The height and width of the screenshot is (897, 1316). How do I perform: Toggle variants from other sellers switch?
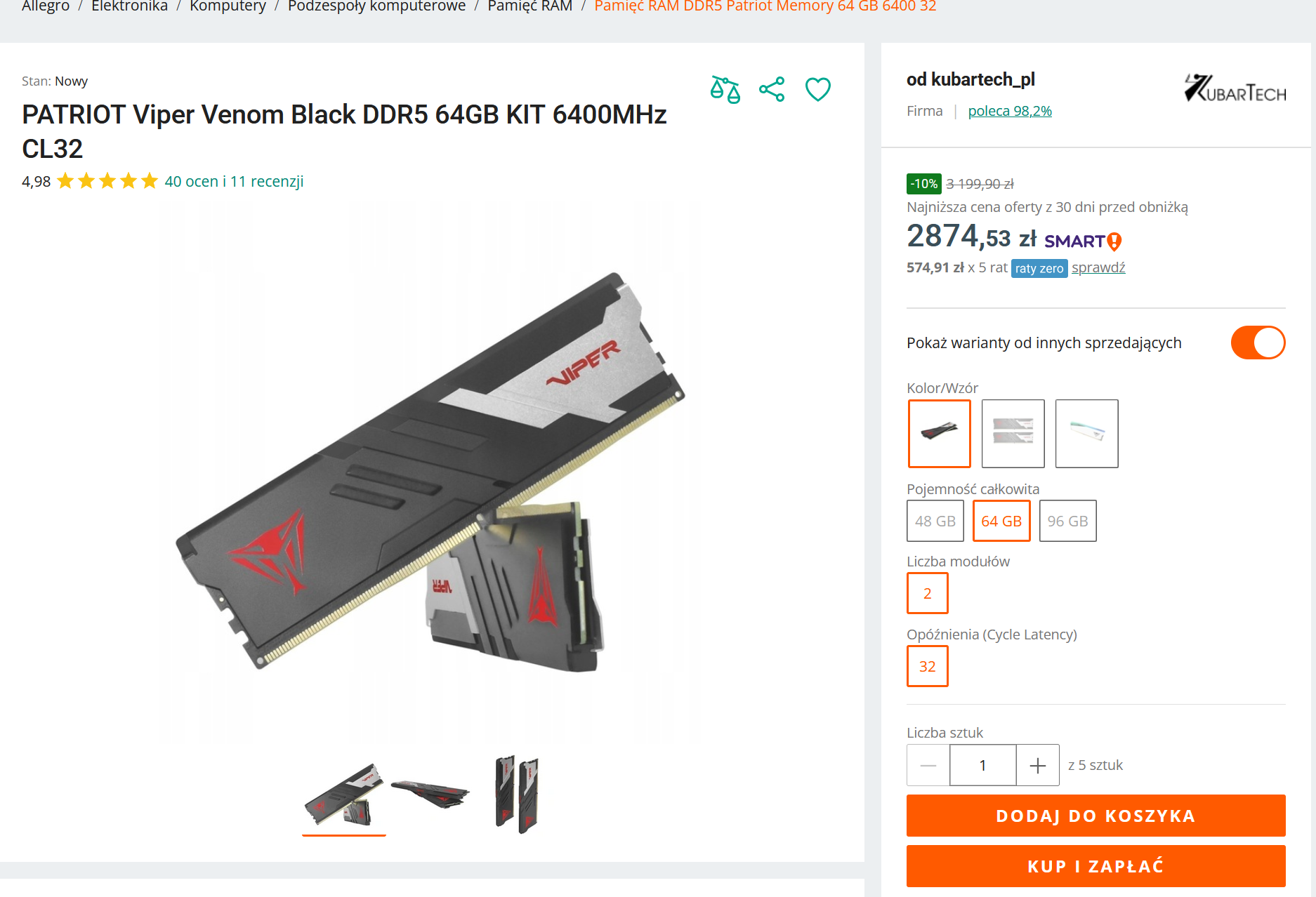click(x=1258, y=343)
